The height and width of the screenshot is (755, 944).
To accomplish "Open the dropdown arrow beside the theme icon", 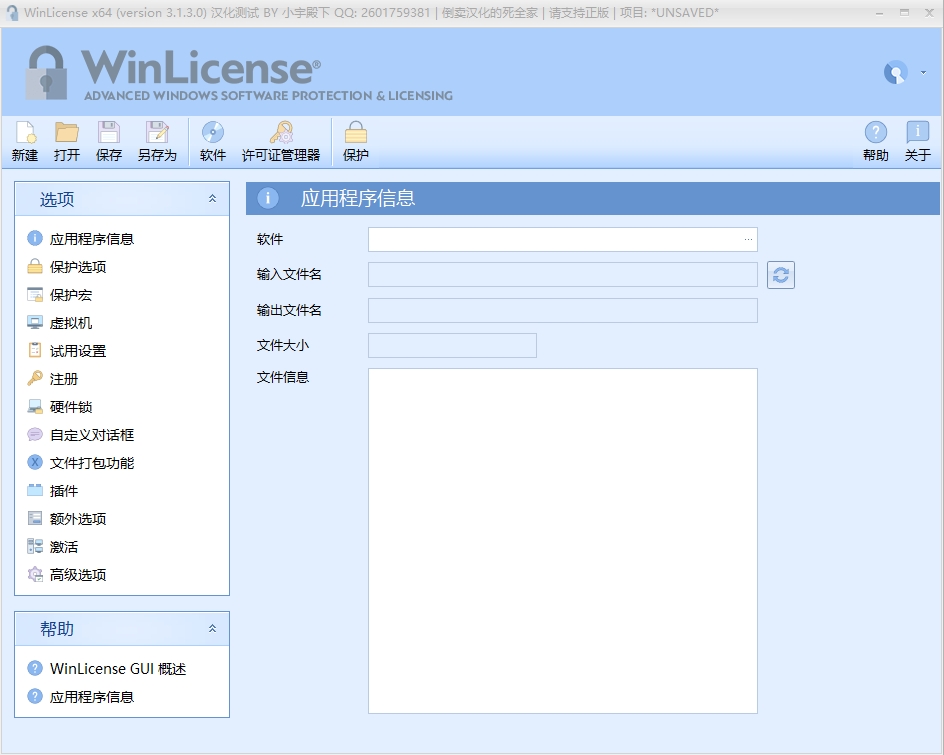I will coord(924,73).
